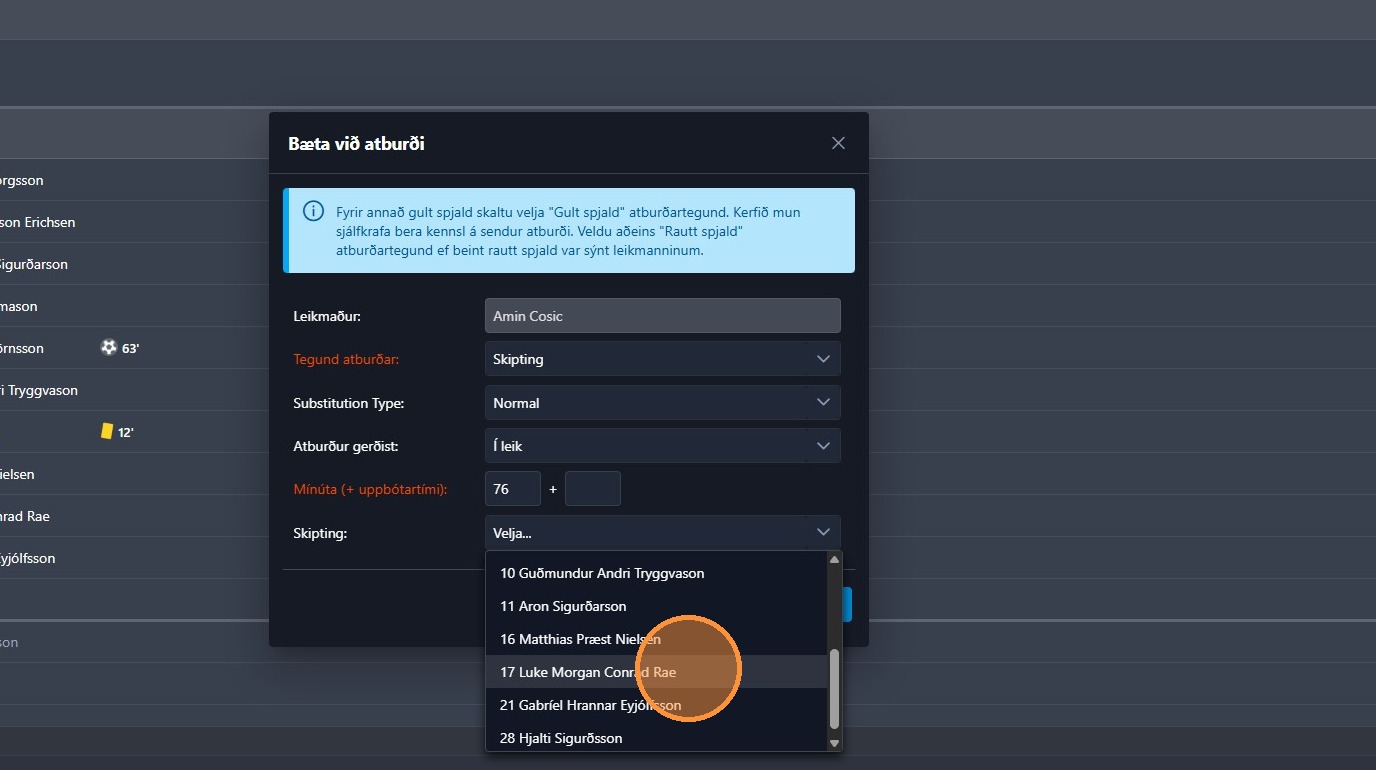
Task: Open the Substitution Type dropdown showing Normal
Action: (x=662, y=403)
